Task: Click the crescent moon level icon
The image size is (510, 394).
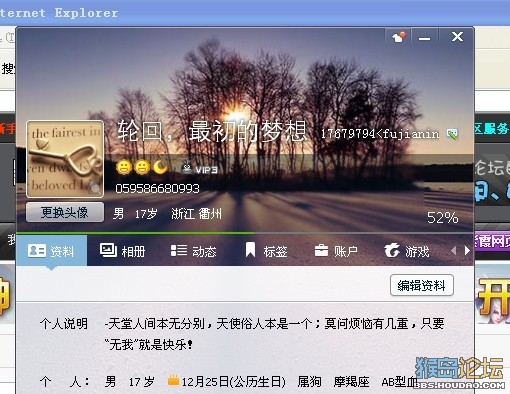Action: (160, 167)
